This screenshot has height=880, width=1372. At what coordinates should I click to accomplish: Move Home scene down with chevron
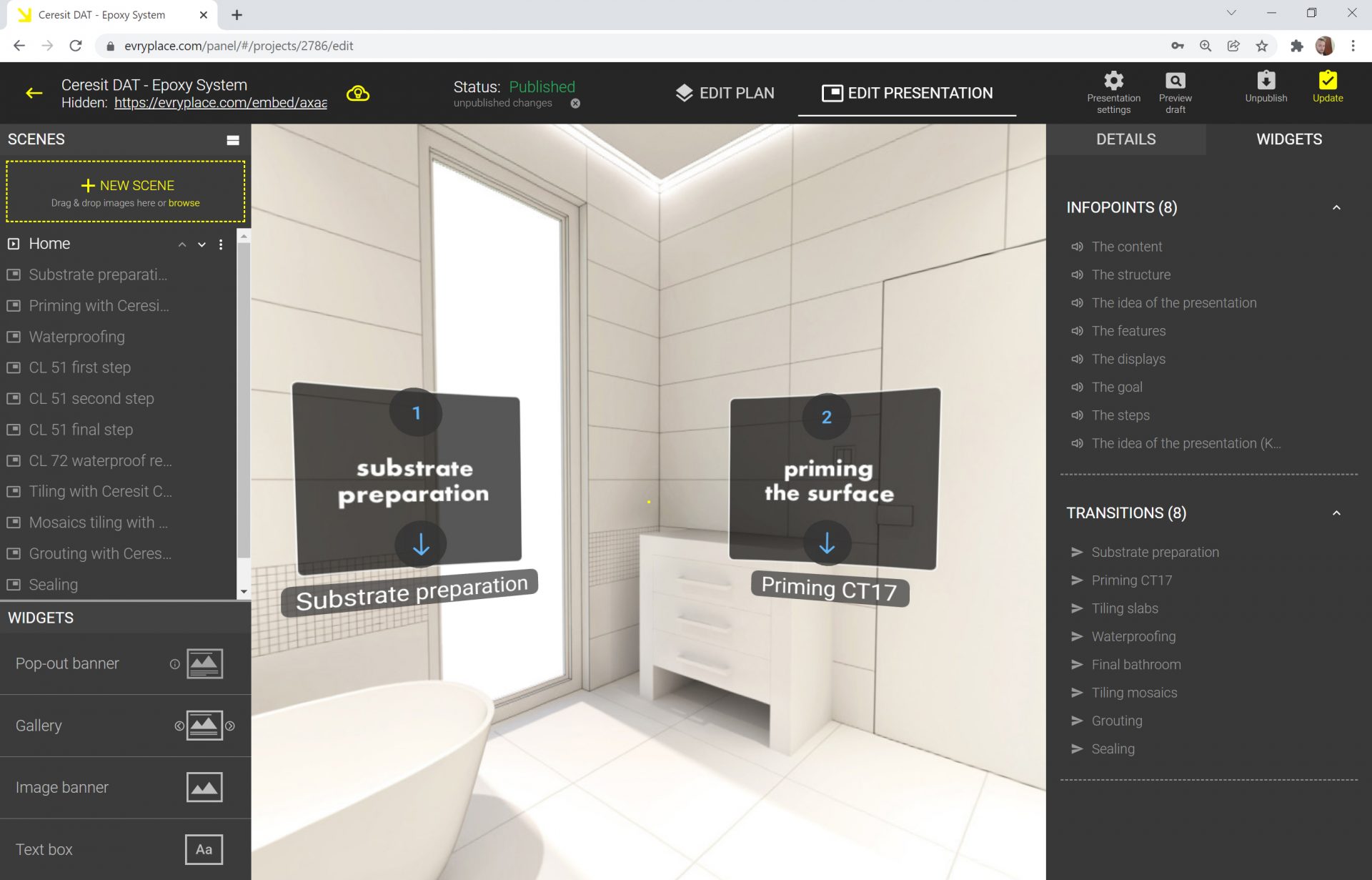pyautogui.click(x=202, y=244)
